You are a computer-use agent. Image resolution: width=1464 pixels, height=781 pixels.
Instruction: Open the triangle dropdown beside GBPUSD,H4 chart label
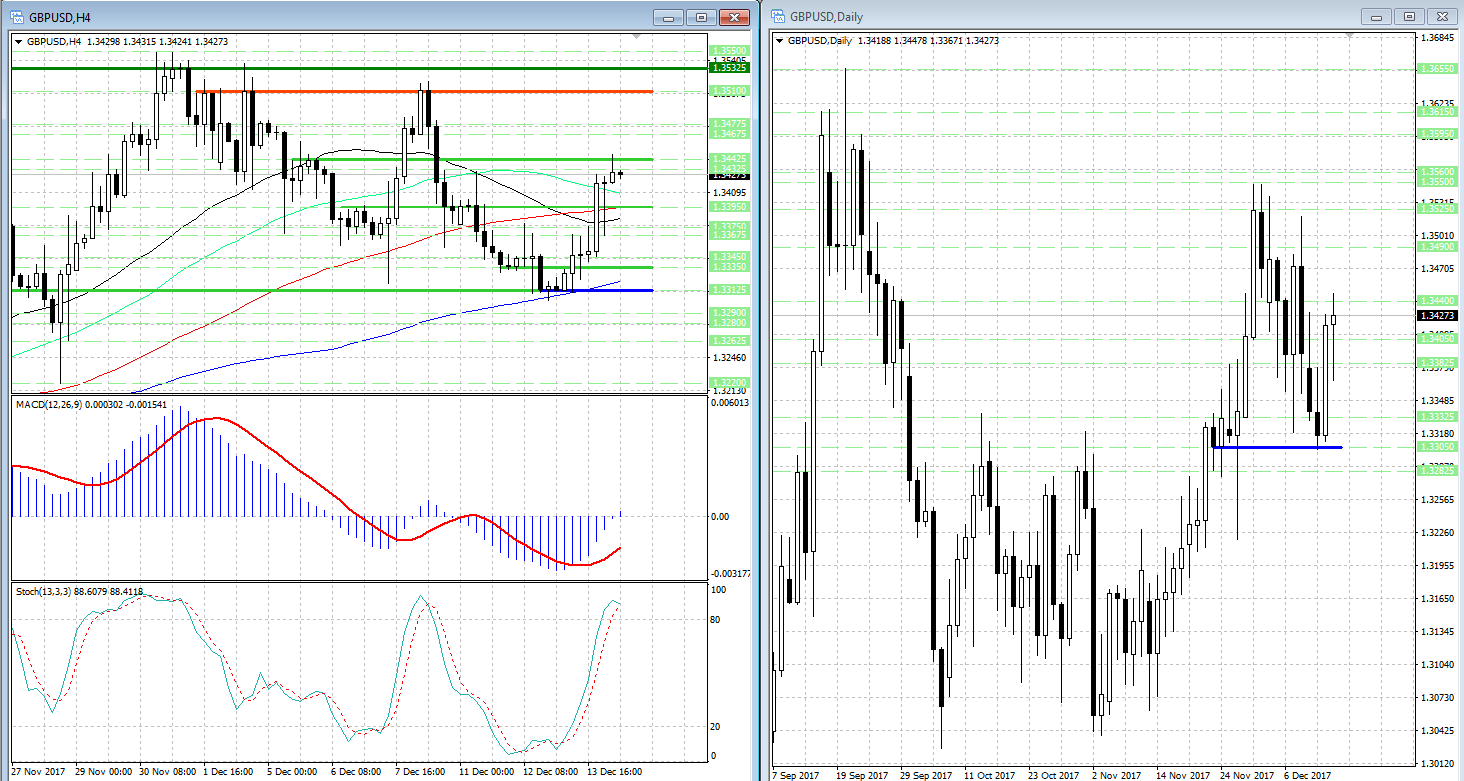coord(19,41)
